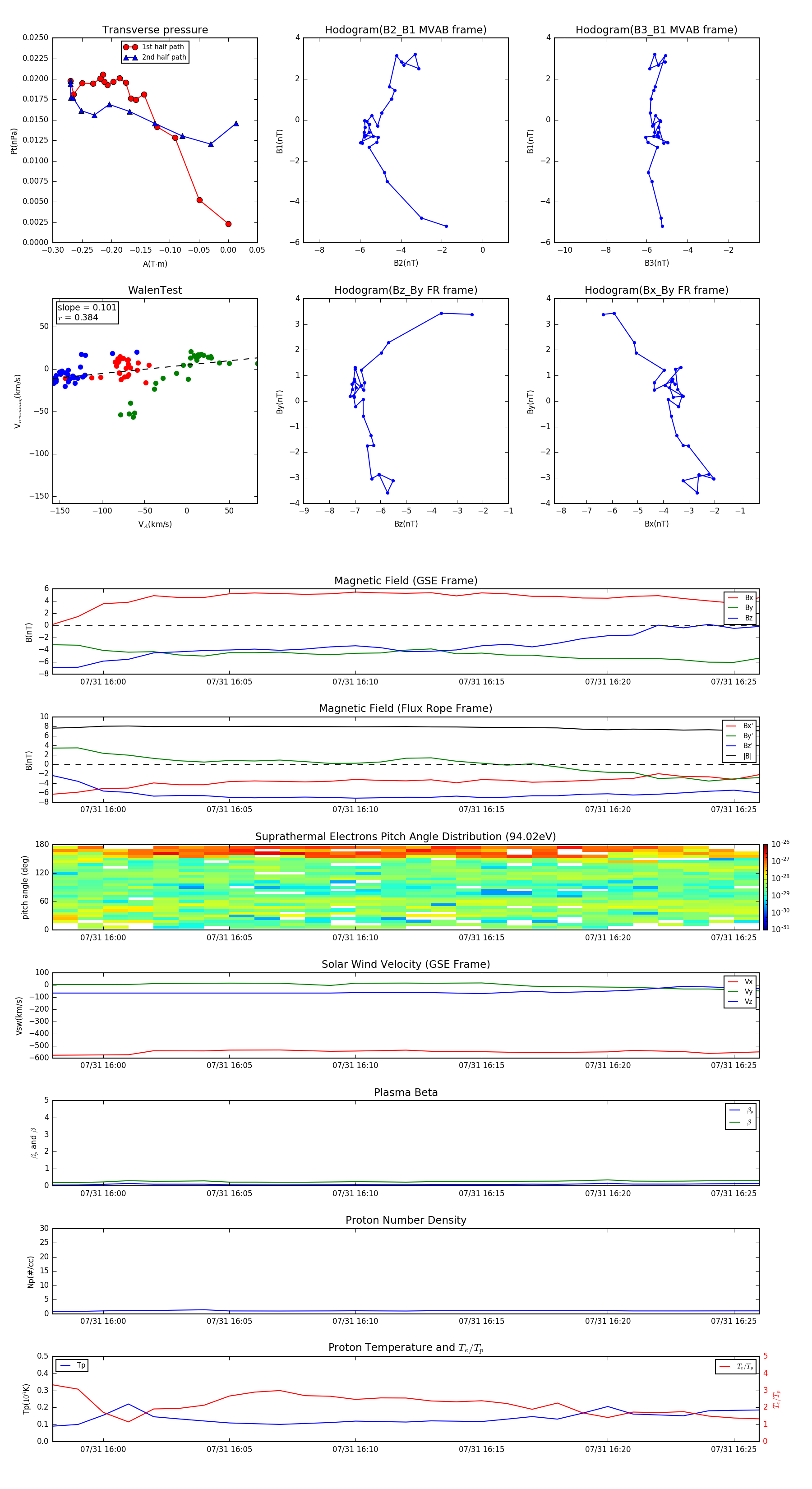The image size is (812, 1489).
Task: Click the 'Proton Temperature and Te/Tp' title
Action: tap(406, 1347)
